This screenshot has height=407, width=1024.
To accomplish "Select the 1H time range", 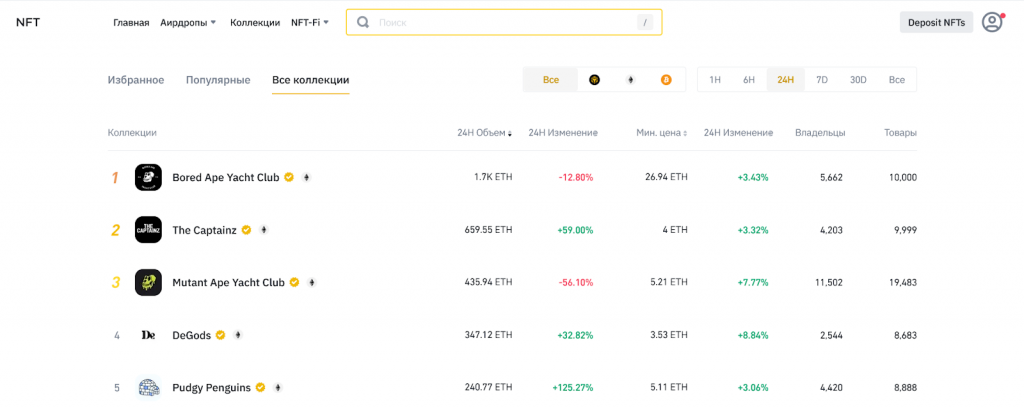I will 715,80.
